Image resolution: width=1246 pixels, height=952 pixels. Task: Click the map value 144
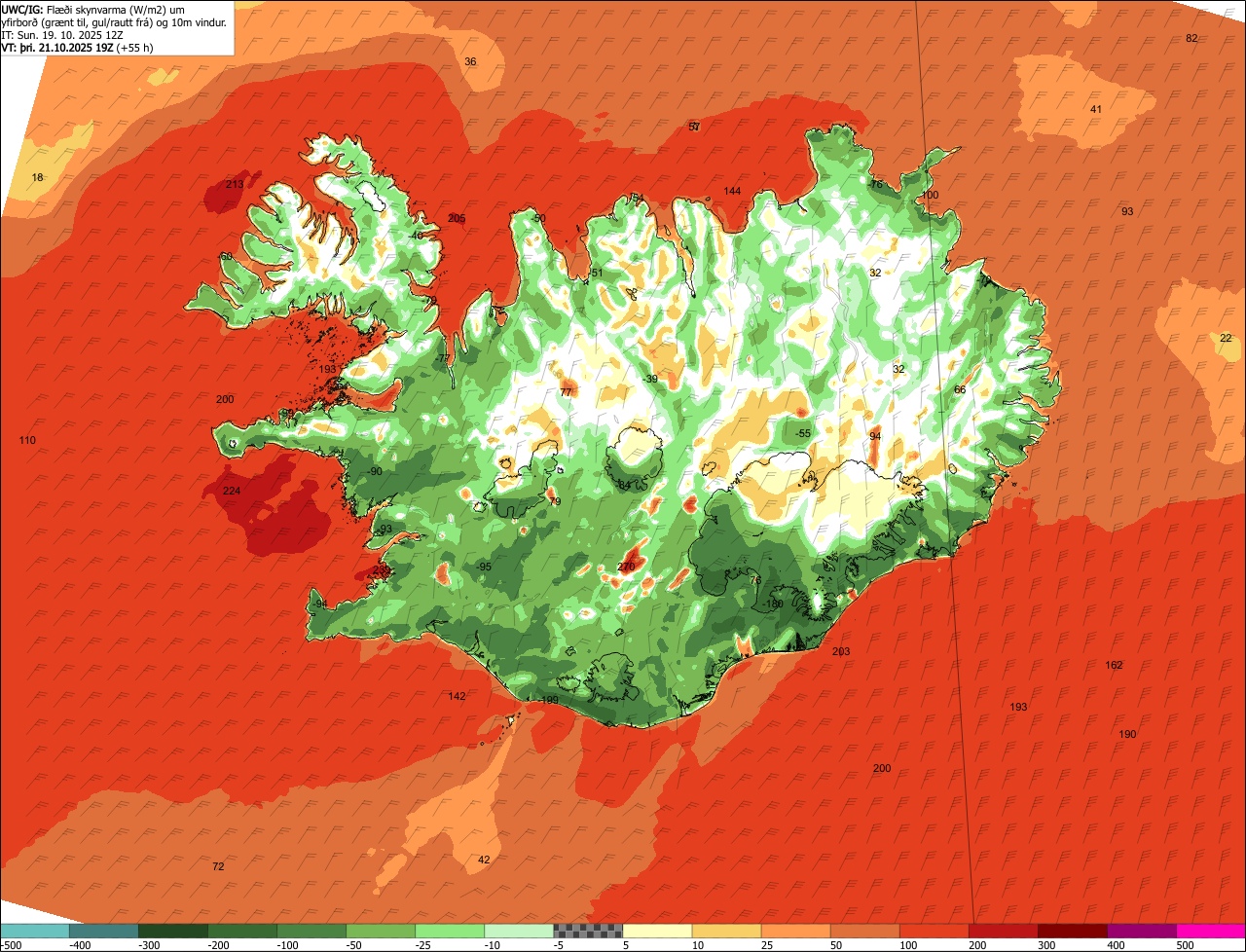pyautogui.click(x=732, y=191)
